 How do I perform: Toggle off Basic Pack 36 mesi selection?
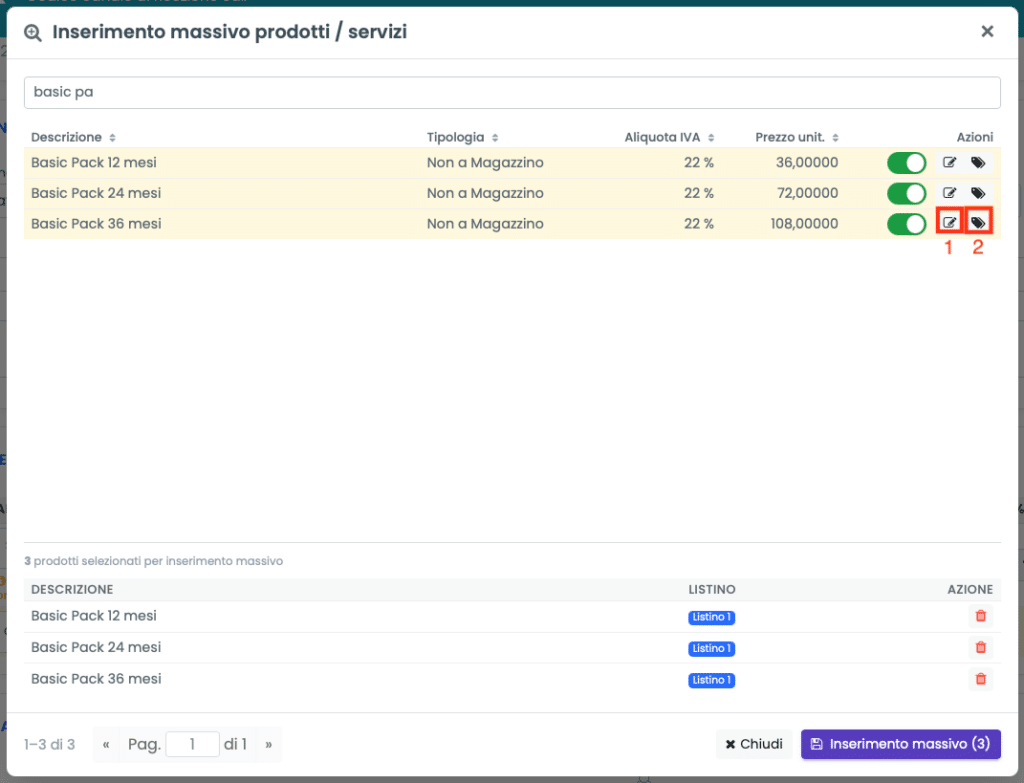(x=906, y=224)
